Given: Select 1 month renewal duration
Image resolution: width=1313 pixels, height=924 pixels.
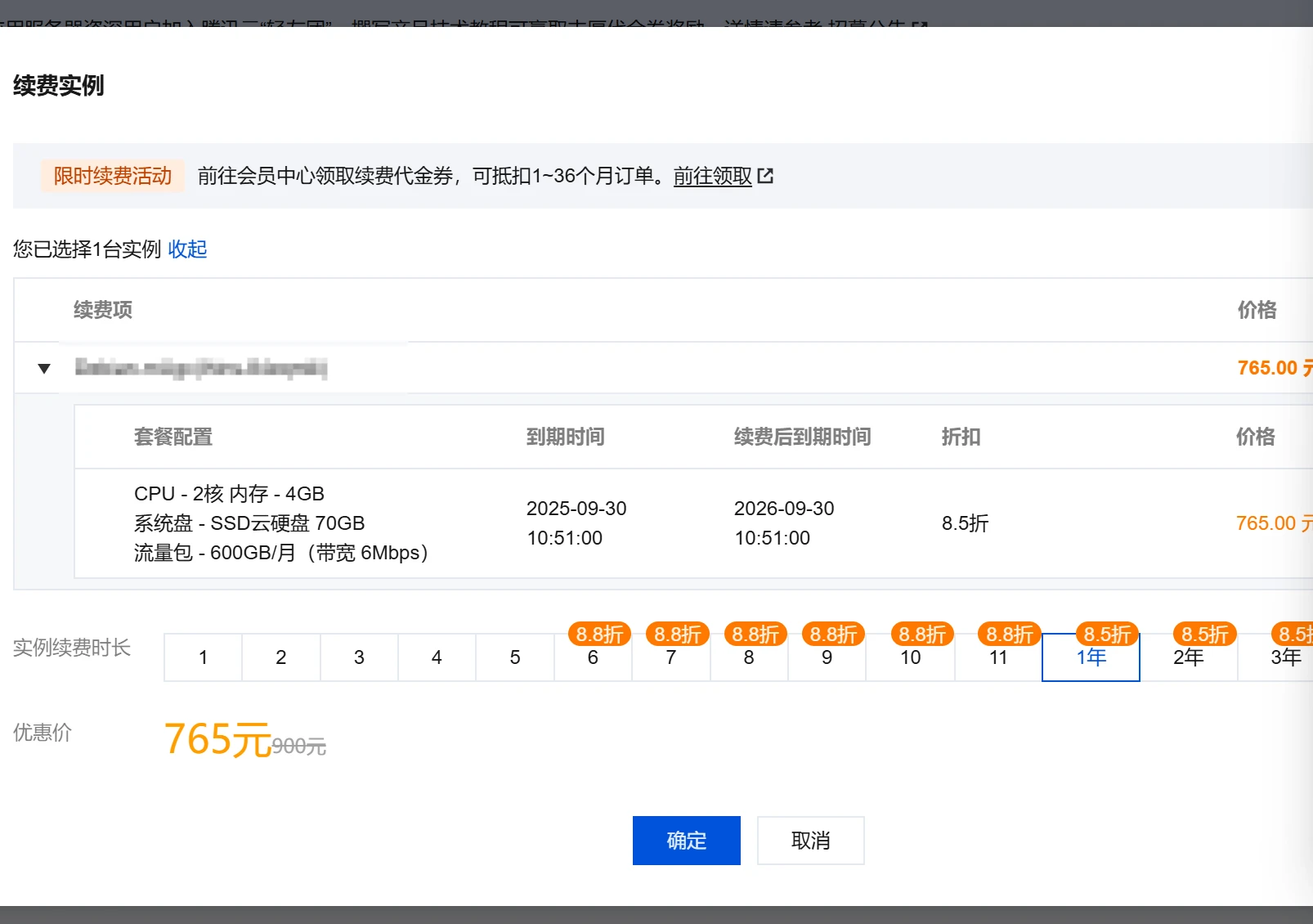Looking at the screenshot, I should click(x=203, y=657).
